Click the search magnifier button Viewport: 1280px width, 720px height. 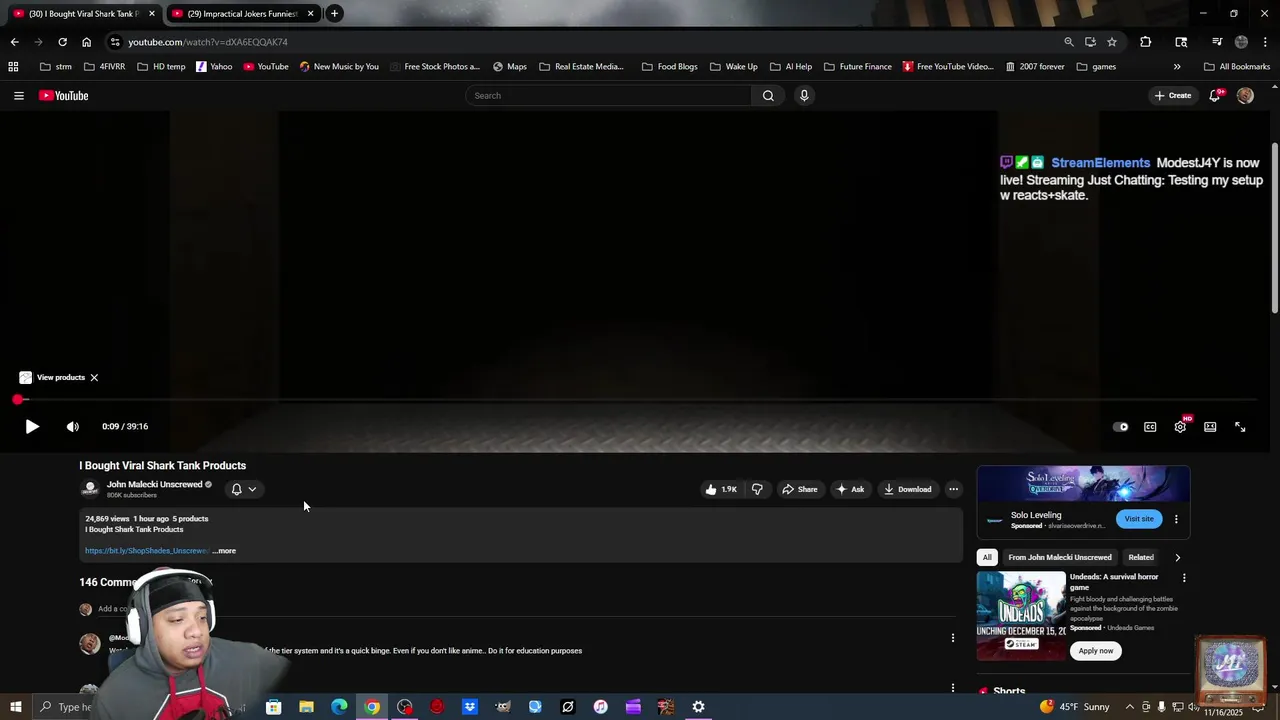(x=768, y=96)
